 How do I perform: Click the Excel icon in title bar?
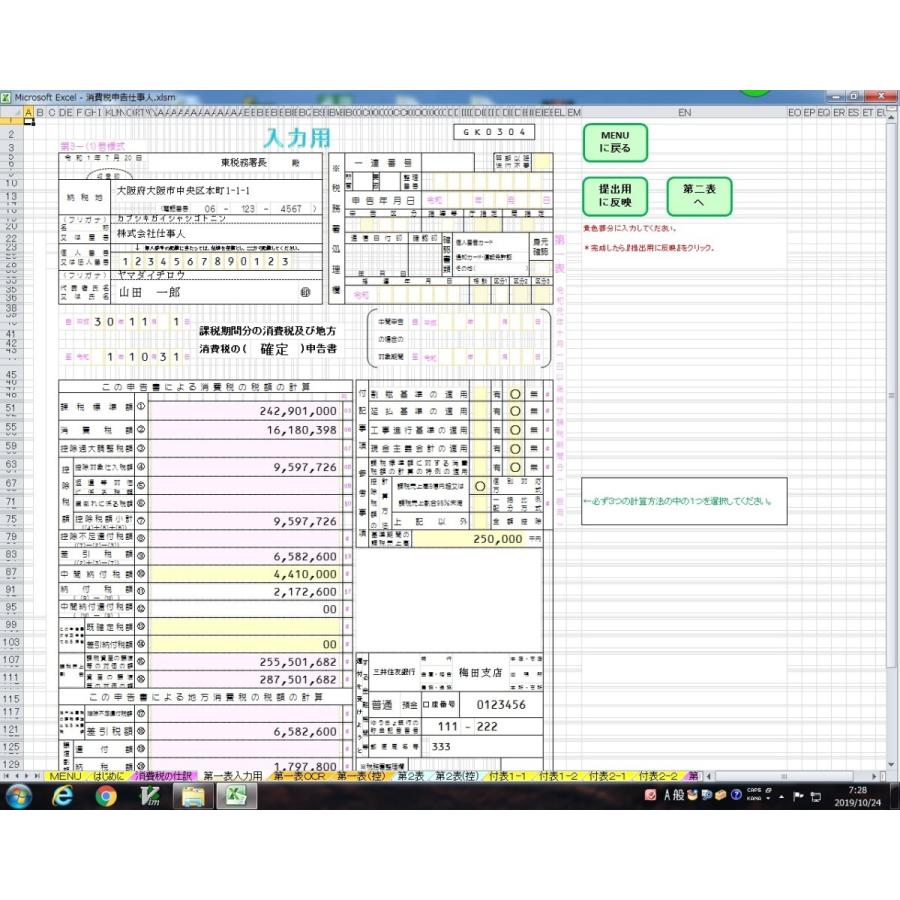coord(6,97)
